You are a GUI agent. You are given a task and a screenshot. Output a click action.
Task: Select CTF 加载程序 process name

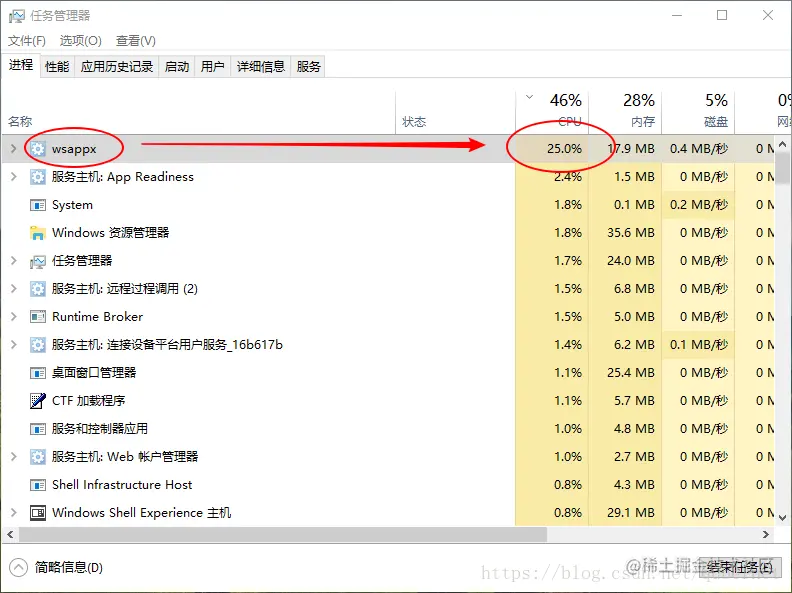[88, 401]
